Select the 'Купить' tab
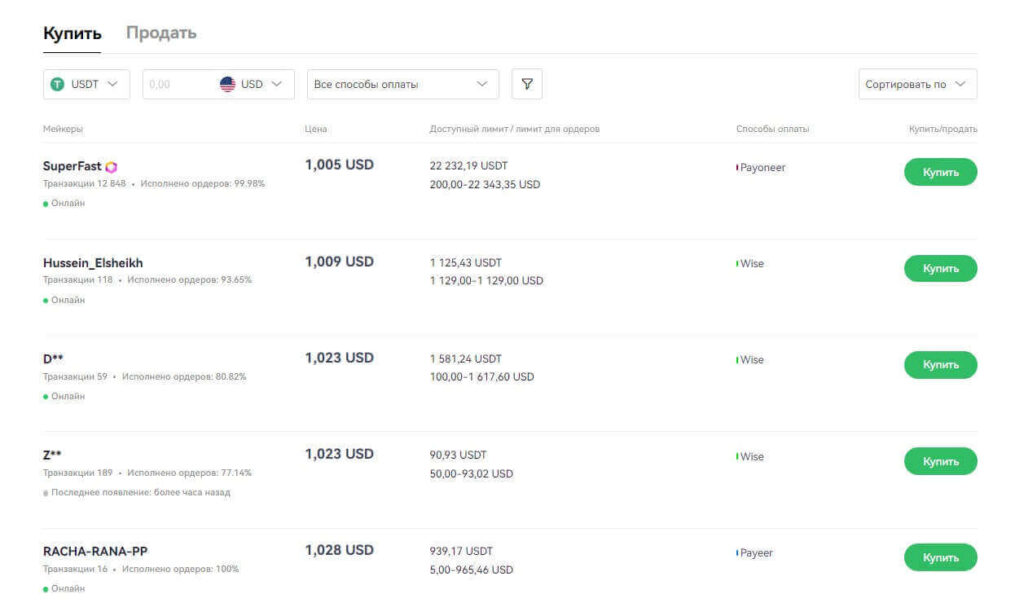 point(72,33)
